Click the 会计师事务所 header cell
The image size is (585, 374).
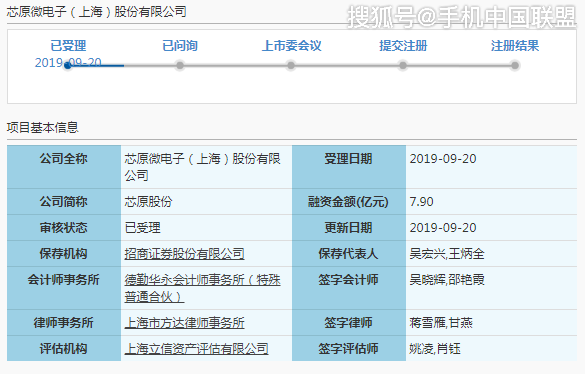click(64, 288)
